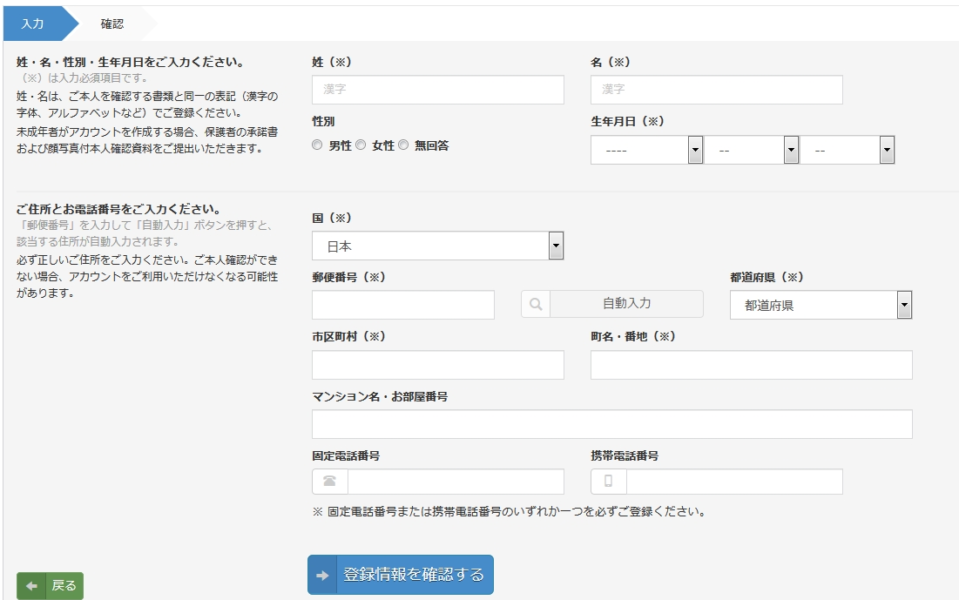Open the birth month dropdown

752,150
